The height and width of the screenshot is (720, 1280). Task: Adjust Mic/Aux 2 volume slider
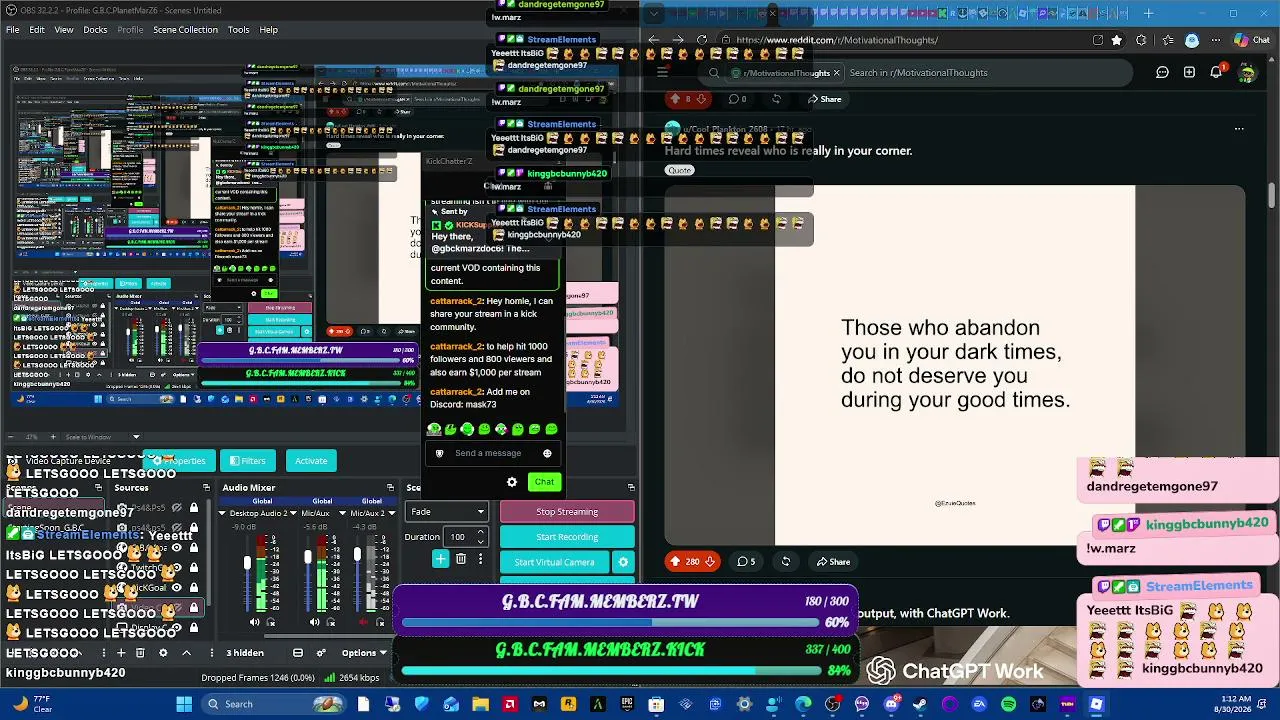point(357,575)
